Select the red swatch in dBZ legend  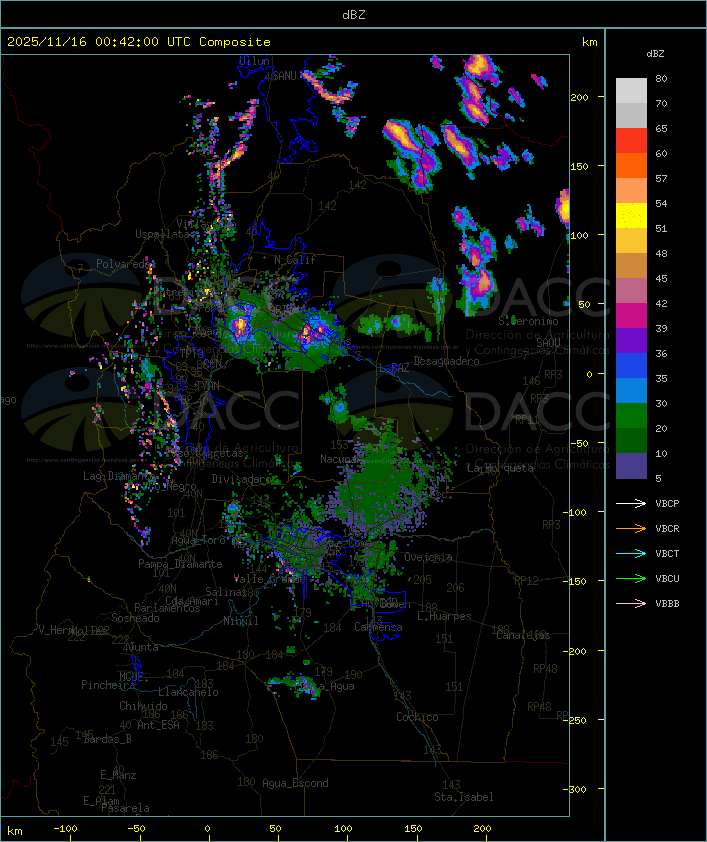(631, 141)
